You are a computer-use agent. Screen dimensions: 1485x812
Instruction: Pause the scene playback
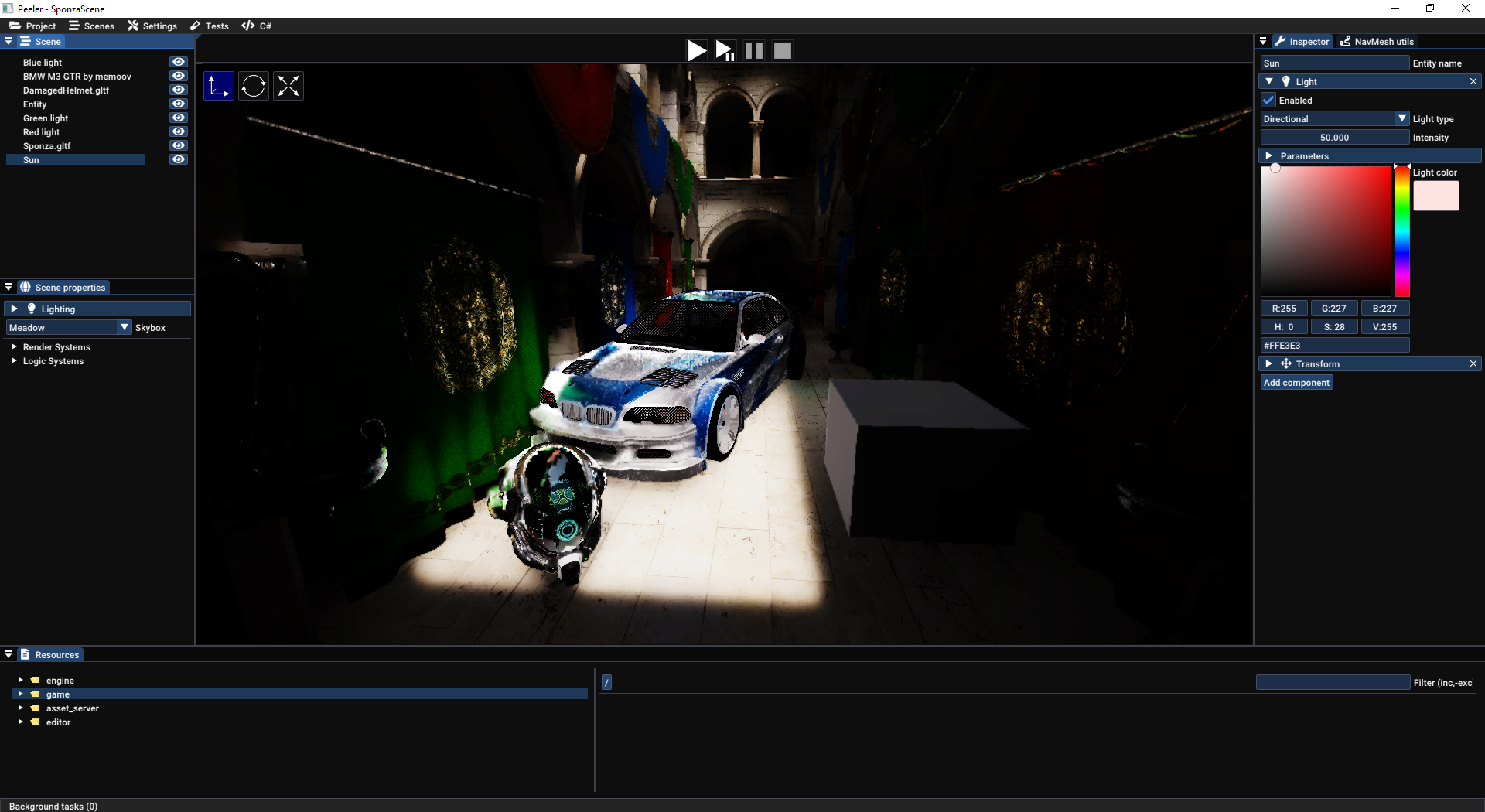click(x=754, y=51)
